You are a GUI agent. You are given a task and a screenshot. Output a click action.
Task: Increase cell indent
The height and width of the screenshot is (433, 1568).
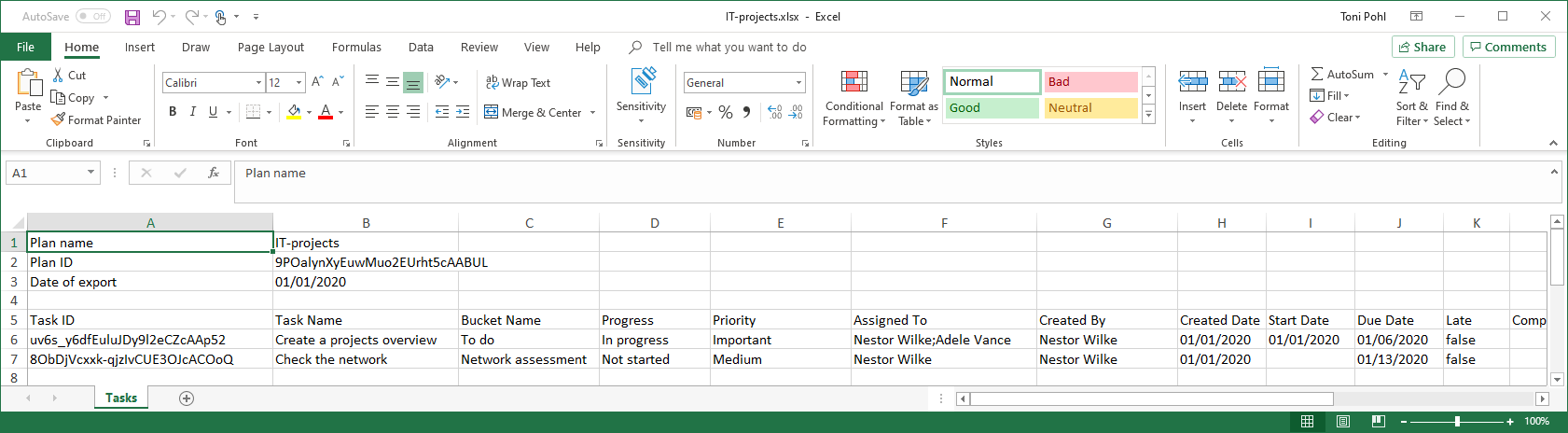click(x=464, y=112)
